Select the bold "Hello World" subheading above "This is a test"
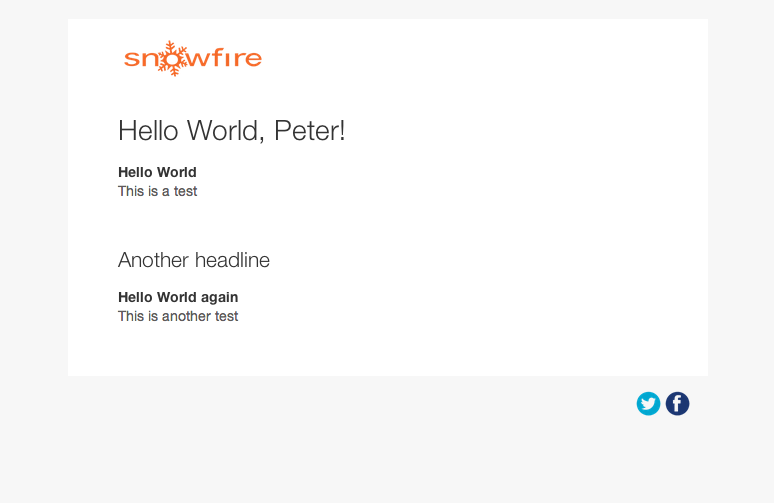This screenshot has height=503, width=774. pos(157,172)
